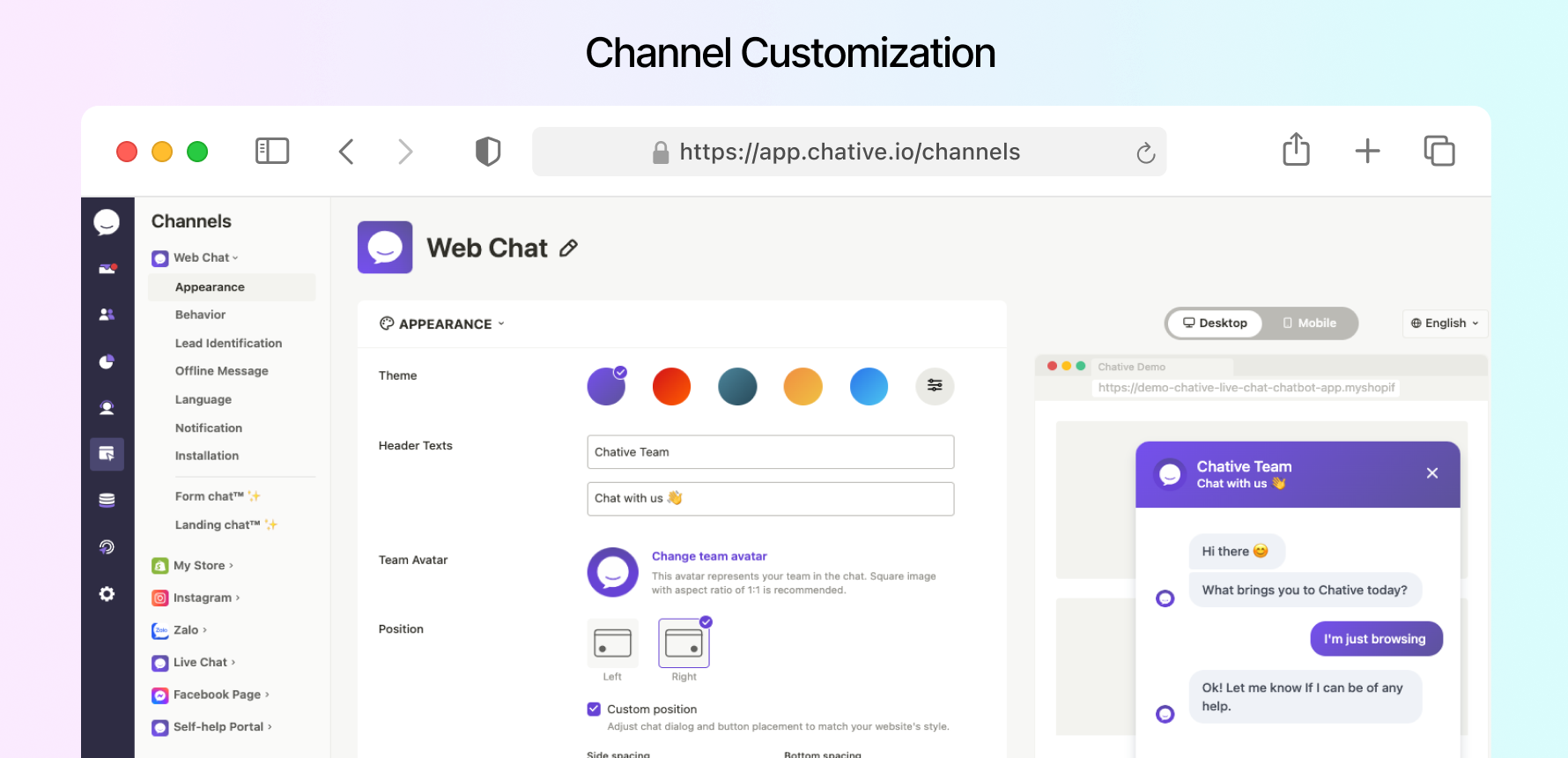Open the database stack icon in sidebar
The image size is (1568, 758).
pos(107,500)
